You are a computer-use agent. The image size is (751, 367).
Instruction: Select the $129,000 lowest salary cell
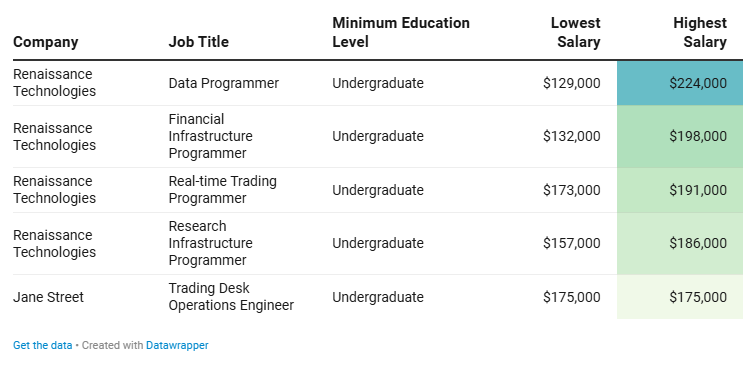click(571, 83)
